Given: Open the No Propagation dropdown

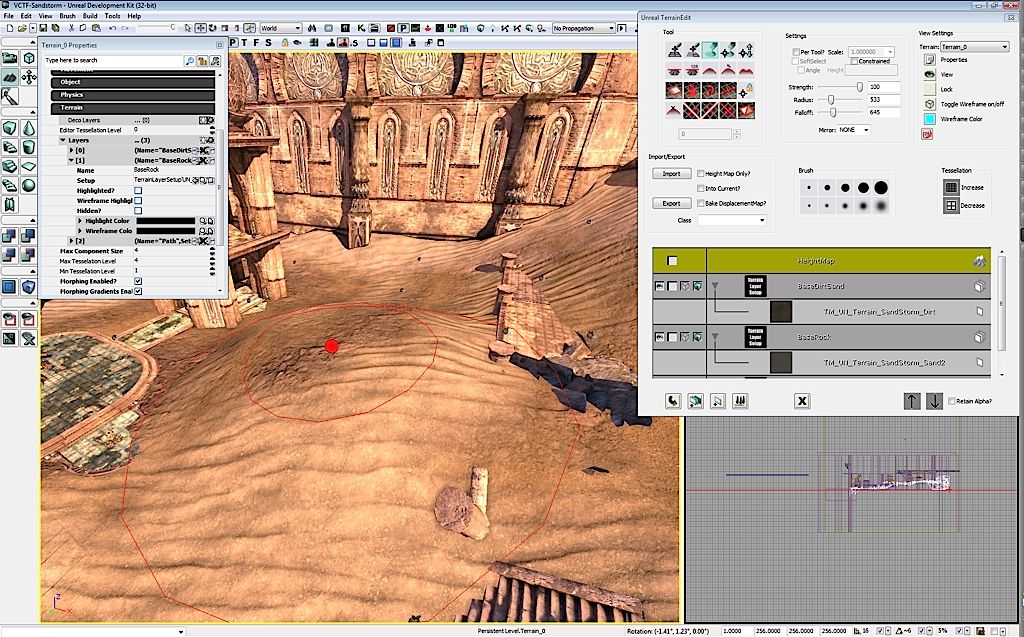Looking at the screenshot, I should tap(583, 28).
